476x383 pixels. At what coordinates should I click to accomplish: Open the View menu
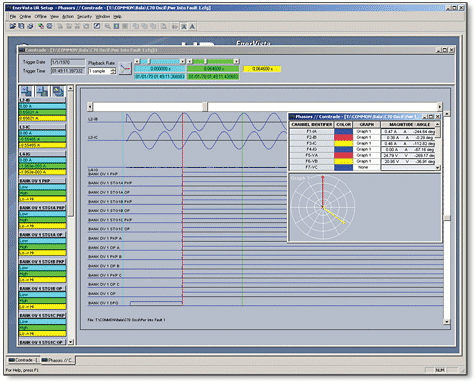click(x=54, y=16)
